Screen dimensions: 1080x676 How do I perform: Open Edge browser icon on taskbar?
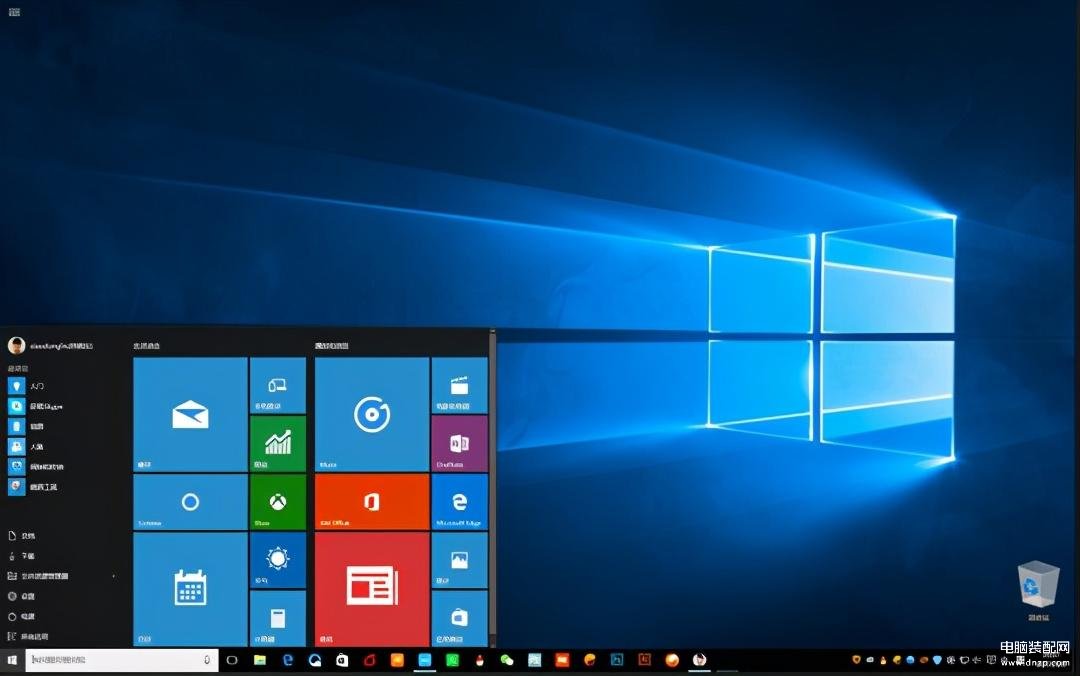[288, 660]
